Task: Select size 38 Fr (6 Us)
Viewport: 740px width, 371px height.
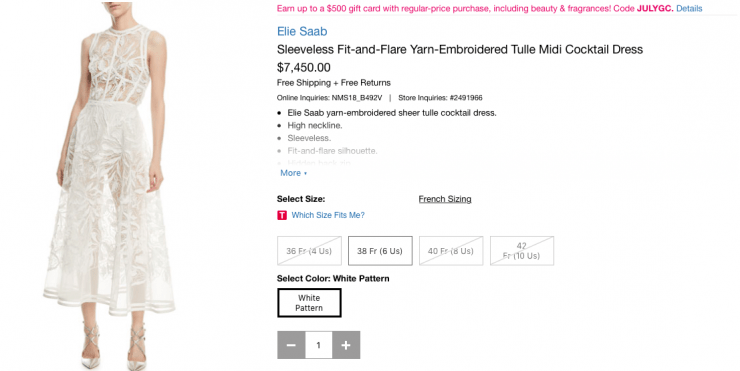Action: click(380, 251)
